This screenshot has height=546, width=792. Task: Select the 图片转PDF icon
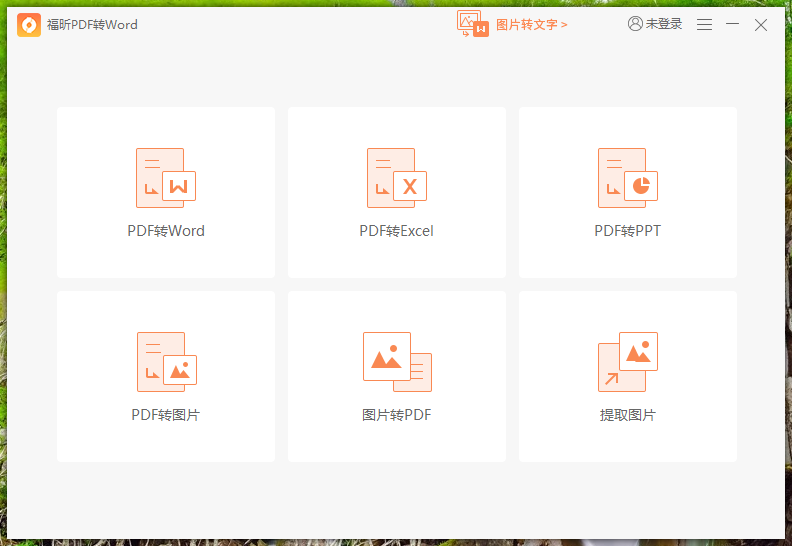[396, 361]
